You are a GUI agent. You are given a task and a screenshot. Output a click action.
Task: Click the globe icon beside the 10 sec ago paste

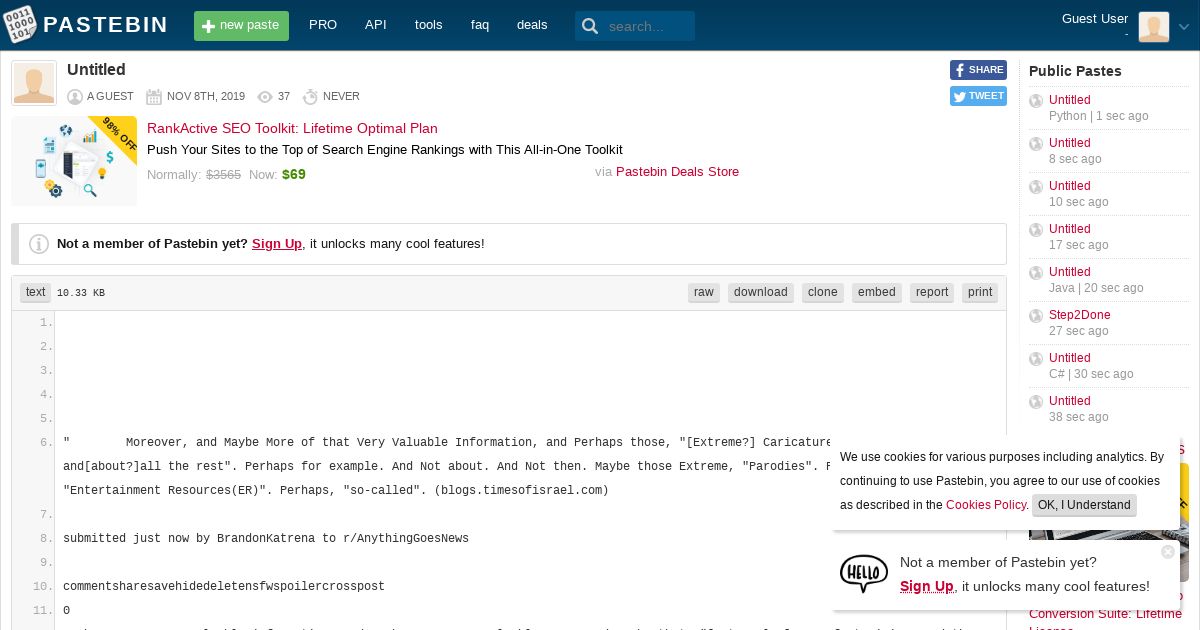[1036, 187]
